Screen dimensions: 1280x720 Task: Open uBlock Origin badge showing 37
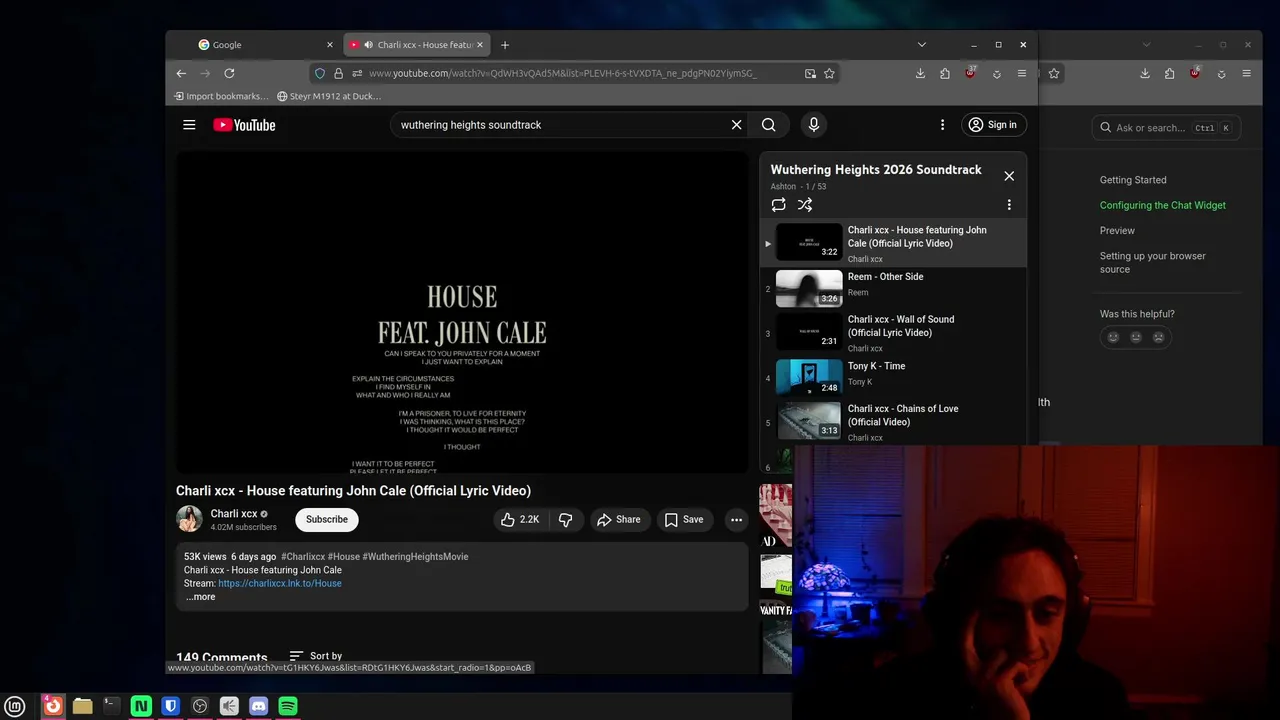coord(970,73)
